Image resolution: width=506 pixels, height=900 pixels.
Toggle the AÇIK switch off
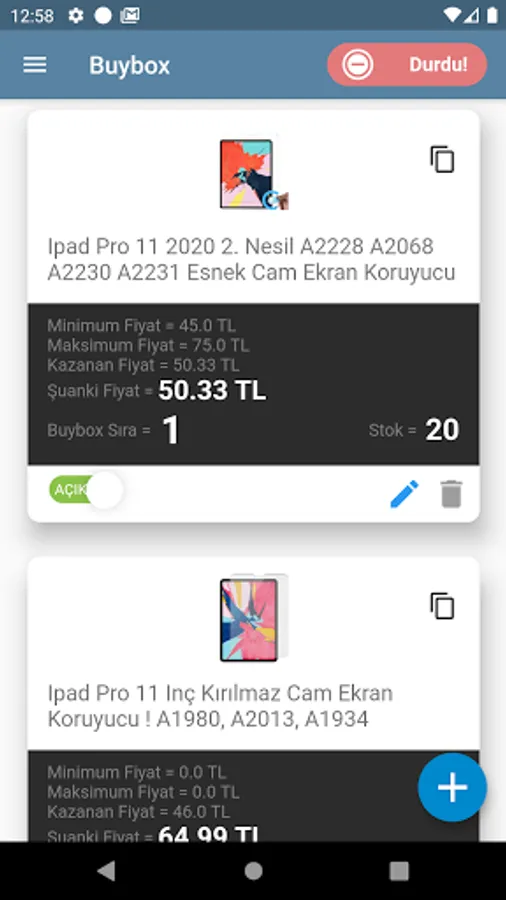[x=86, y=490]
